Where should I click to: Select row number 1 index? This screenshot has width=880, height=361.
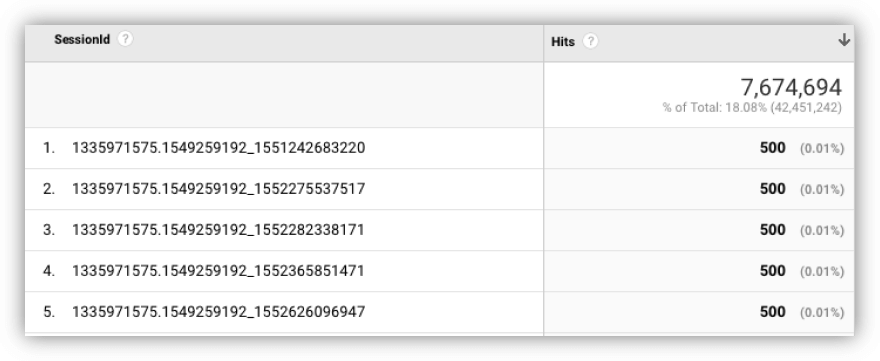49,148
